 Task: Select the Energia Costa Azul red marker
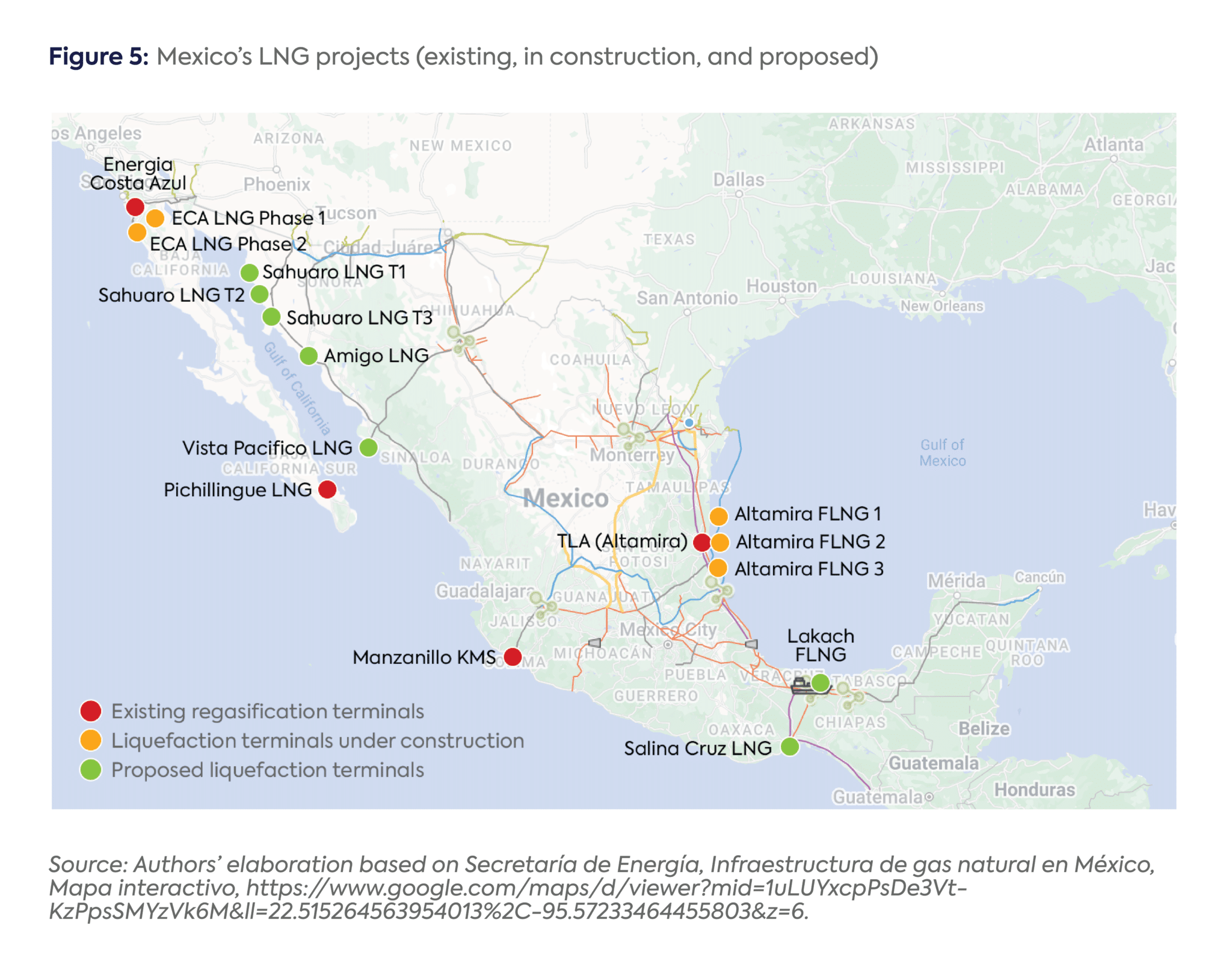[x=135, y=208]
